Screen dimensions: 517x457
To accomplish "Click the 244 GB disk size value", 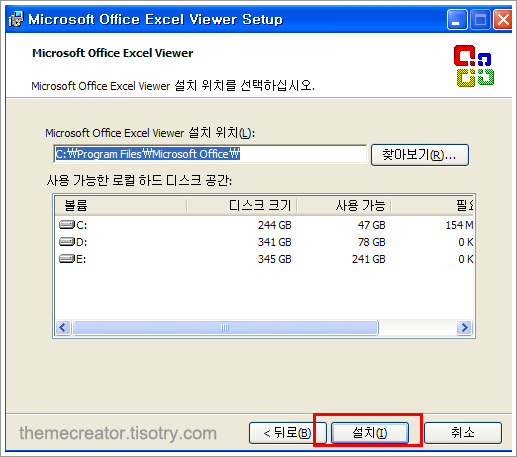I will pyautogui.click(x=275, y=225).
